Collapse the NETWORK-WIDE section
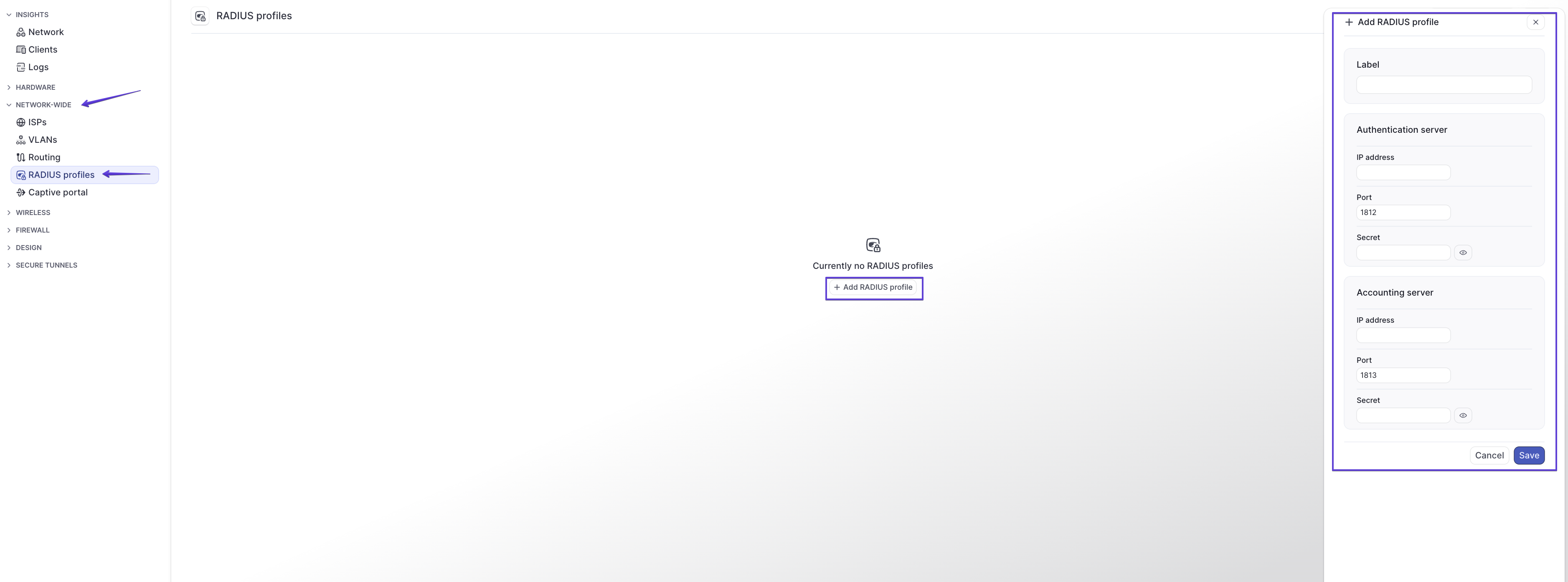 tap(9, 105)
